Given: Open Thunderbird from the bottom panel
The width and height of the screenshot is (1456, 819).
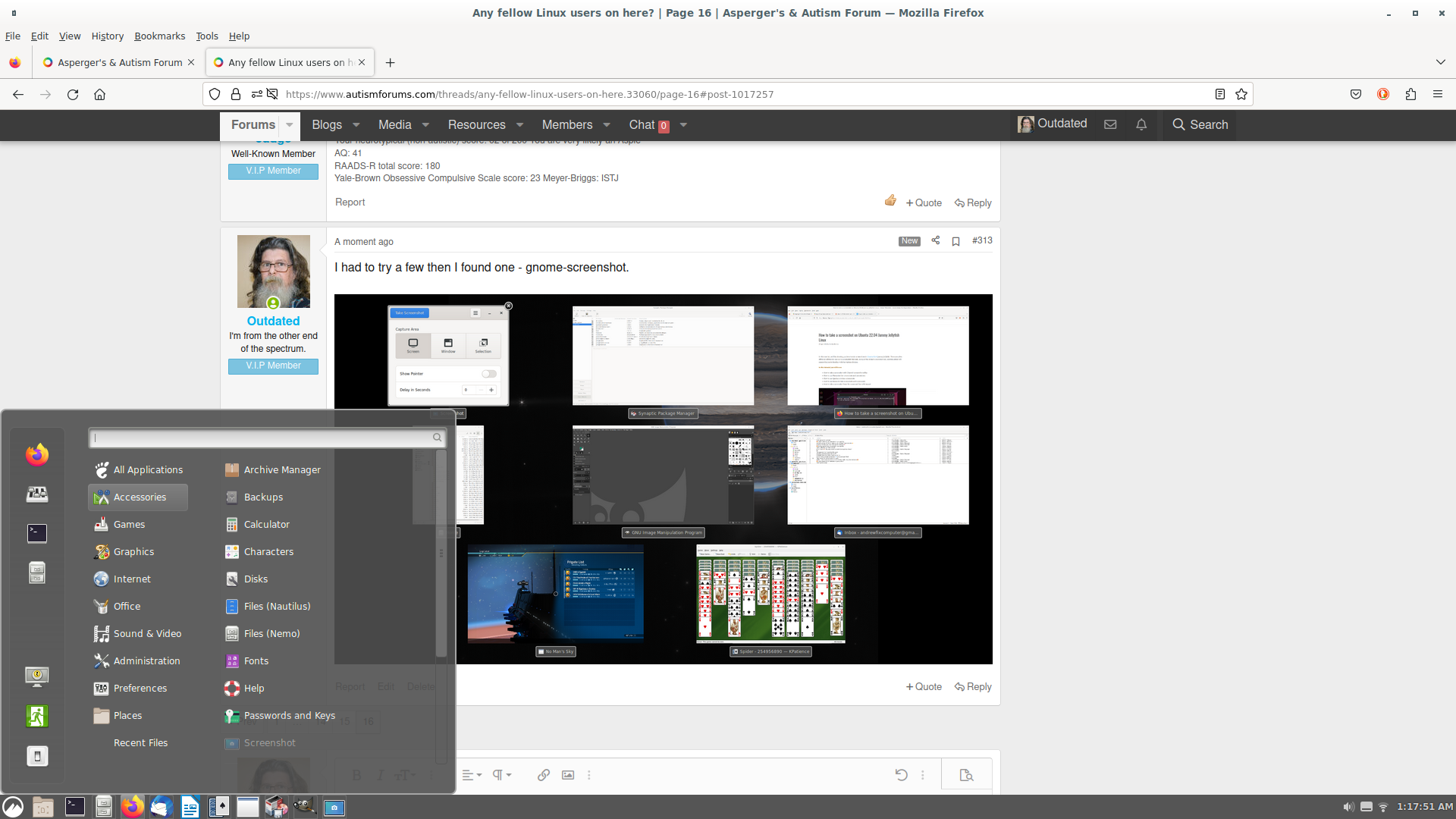Looking at the screenshot, I should 161,807.
